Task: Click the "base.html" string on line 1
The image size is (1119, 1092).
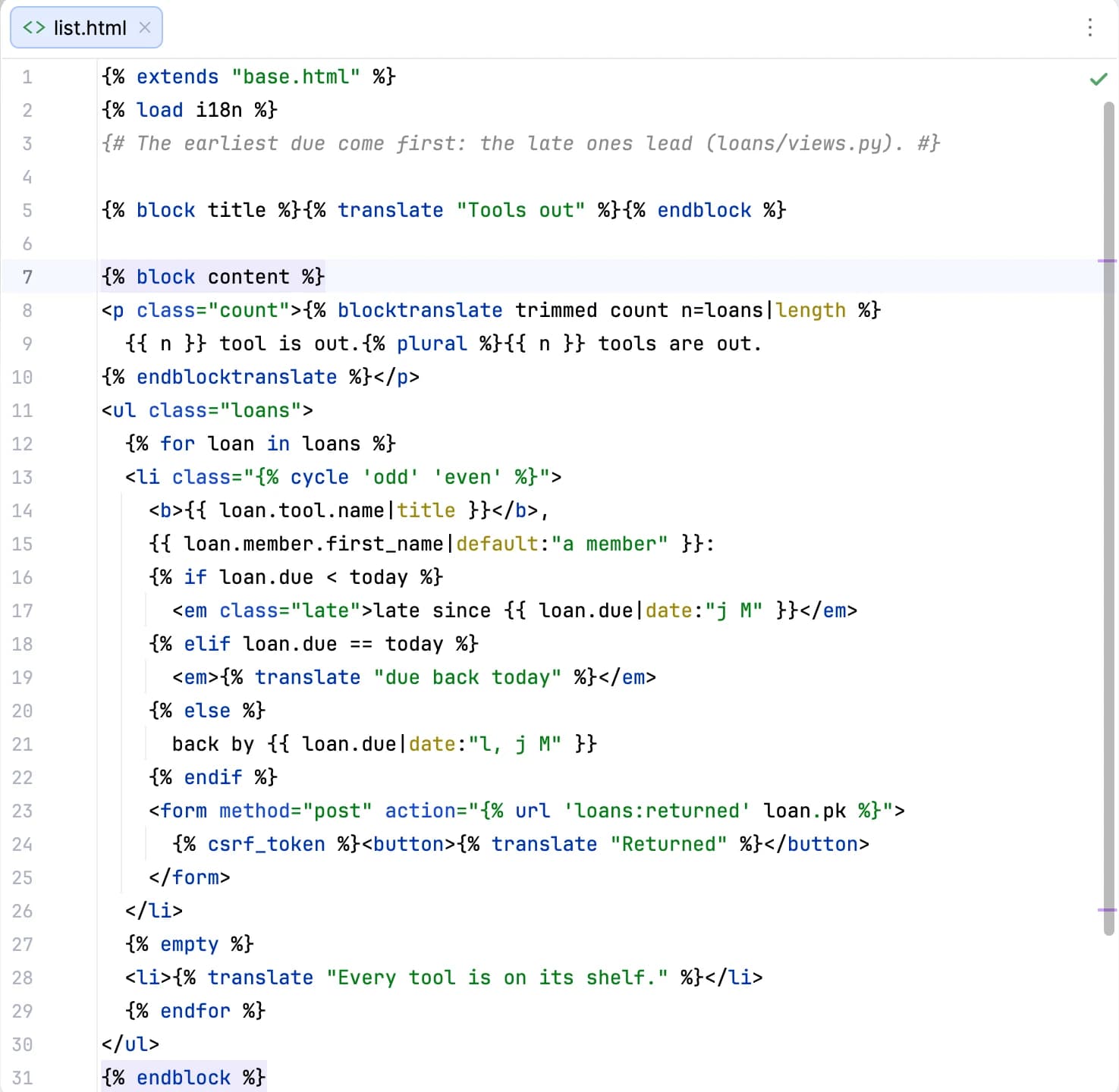Action: (x=296, y=77)
